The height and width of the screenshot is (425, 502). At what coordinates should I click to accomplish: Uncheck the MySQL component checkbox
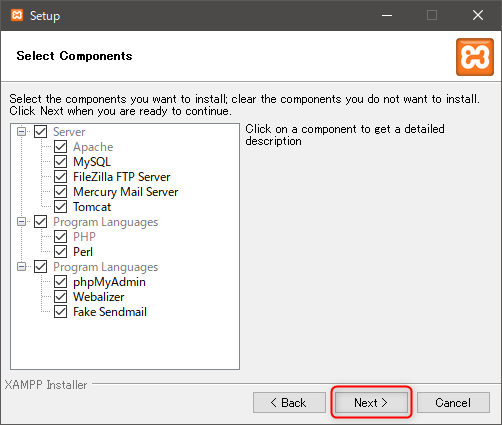click(60, 162)
